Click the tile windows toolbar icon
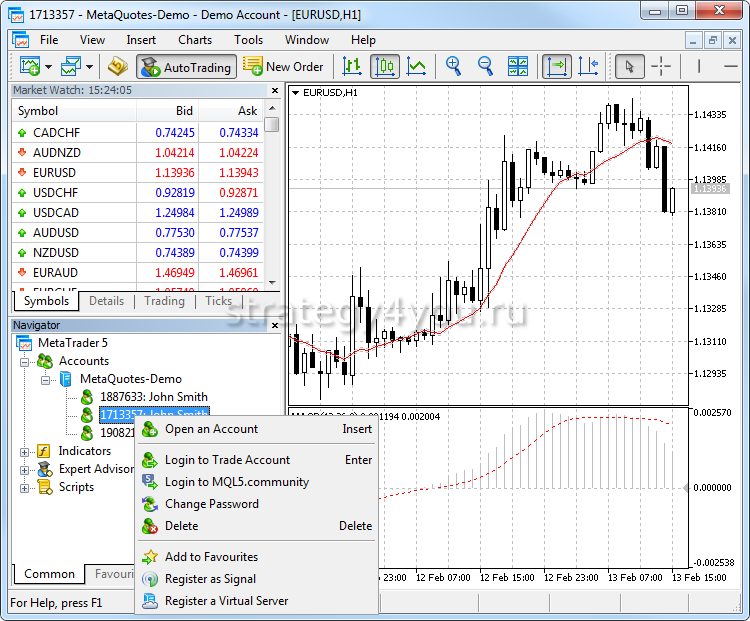Viewport: 750px width, 621px height. click(517, 66)
